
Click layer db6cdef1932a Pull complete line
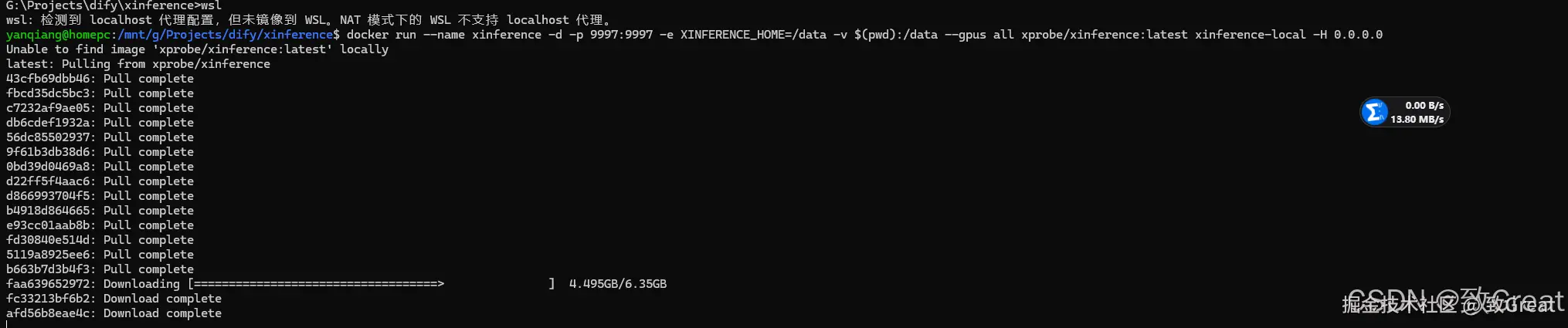pos(100,123)
